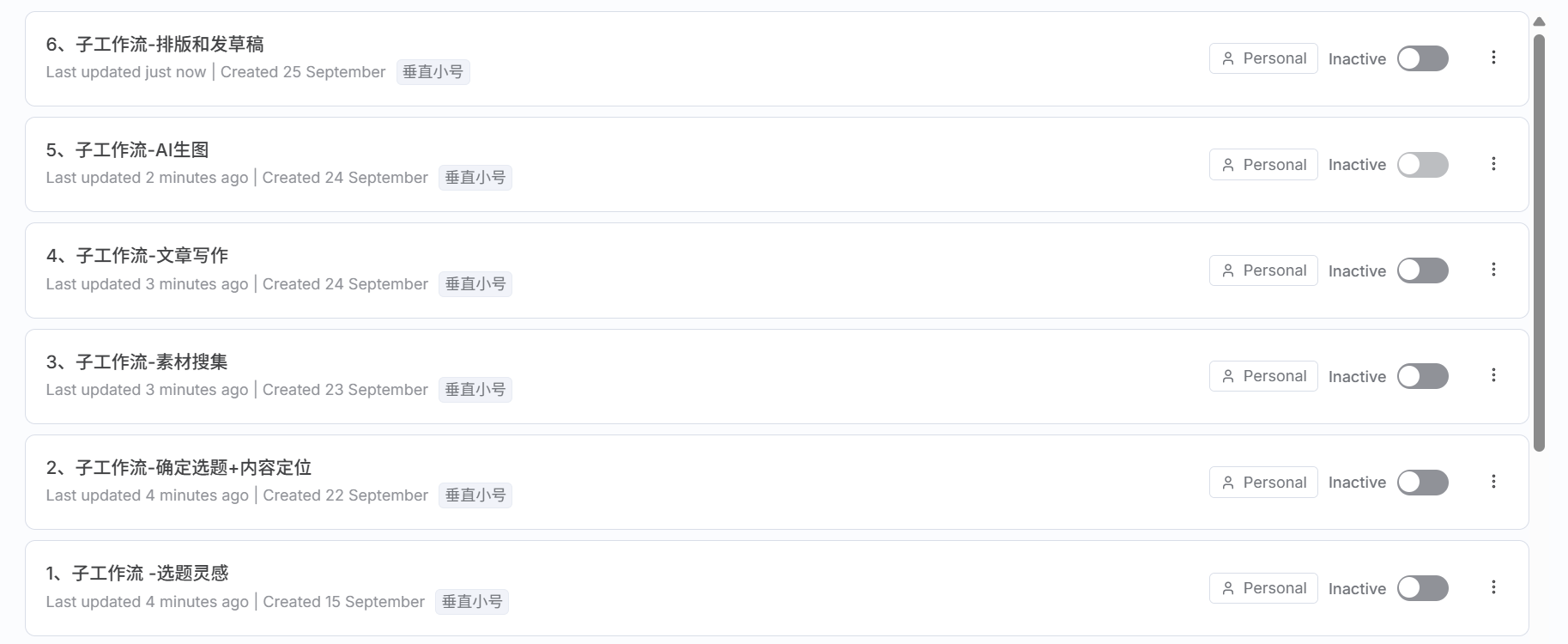Viewport: 1568px width, 644px height.
Task: Click 垂直小号 tag on AI生图 workflow
Action: (475, 178)
